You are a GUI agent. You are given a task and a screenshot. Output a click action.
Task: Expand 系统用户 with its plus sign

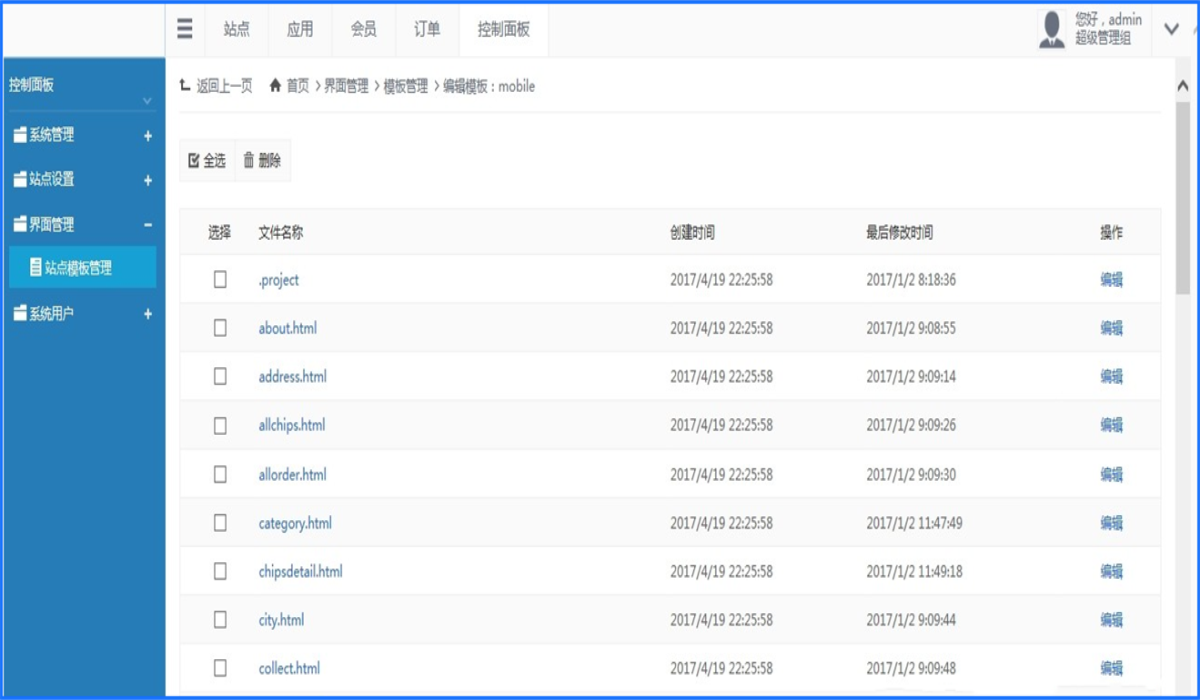click(x=148, y=314)
